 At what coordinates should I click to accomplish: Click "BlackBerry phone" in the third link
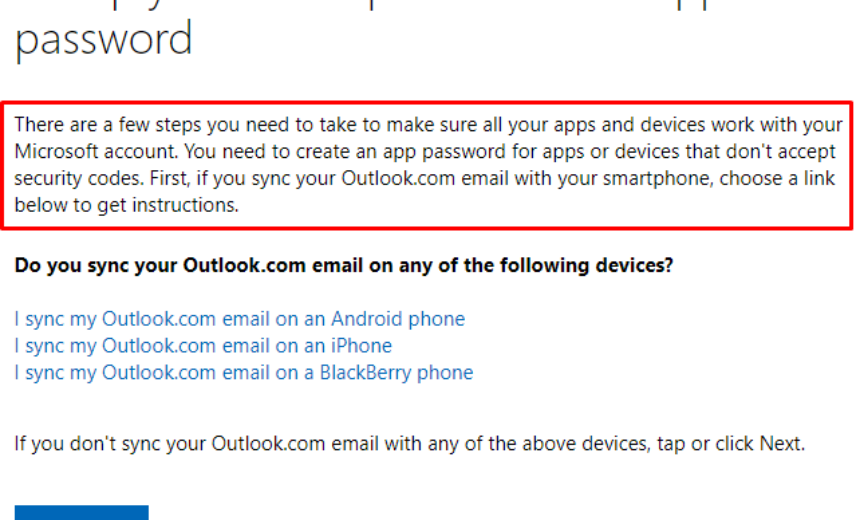[x=396, y=373]
